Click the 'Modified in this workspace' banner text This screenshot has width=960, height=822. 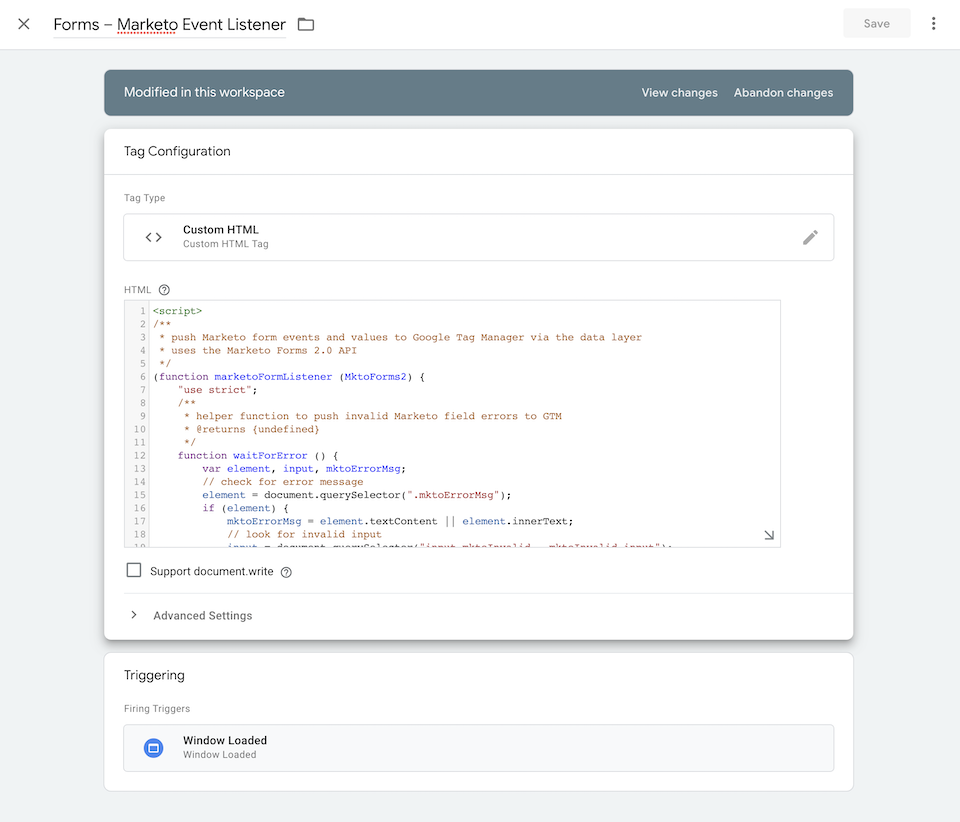204,92
